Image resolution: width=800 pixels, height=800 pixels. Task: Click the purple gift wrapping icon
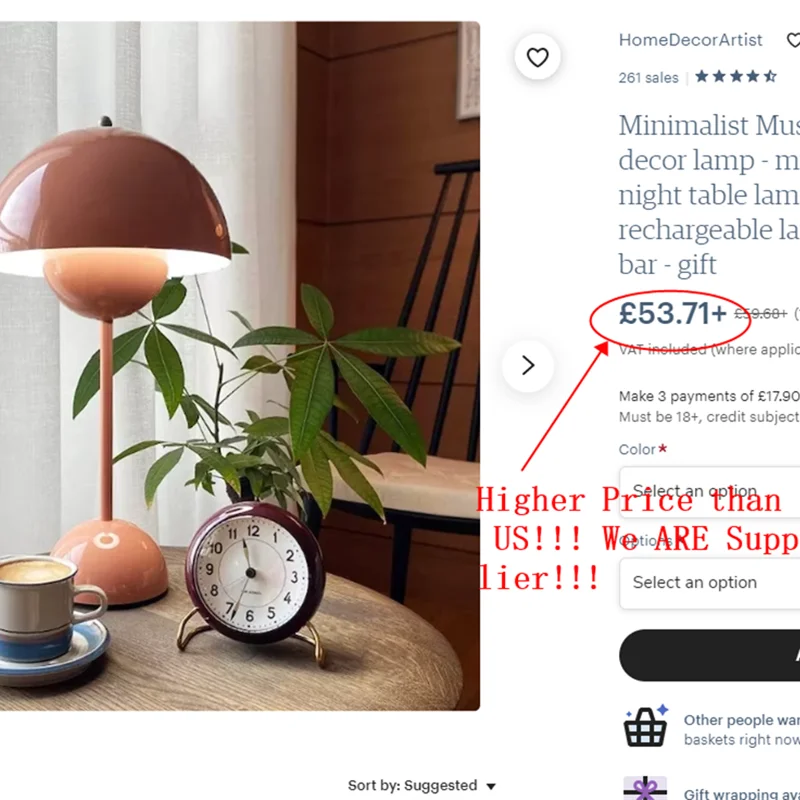(645, 788)
